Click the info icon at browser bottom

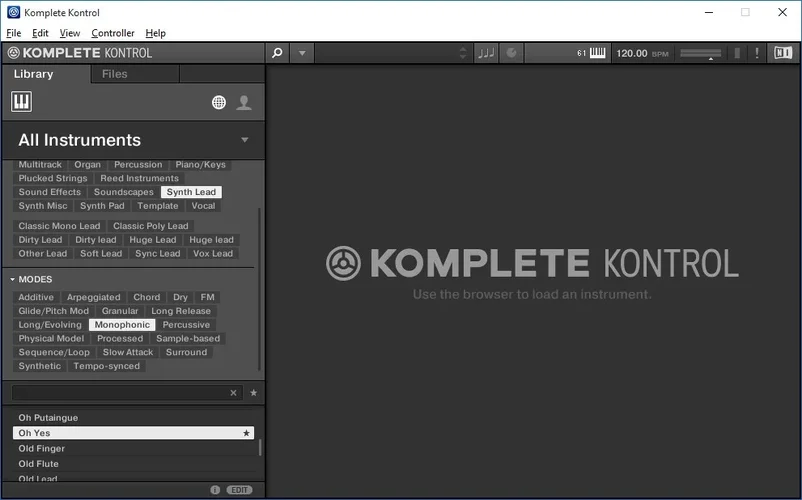[215, 490]
